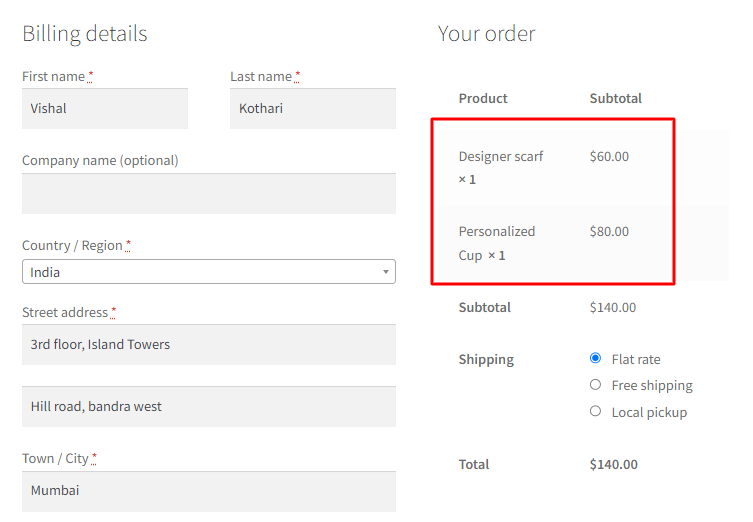Click the Town / City field with Mumbai
753x522 pixels.
[208, 490]
